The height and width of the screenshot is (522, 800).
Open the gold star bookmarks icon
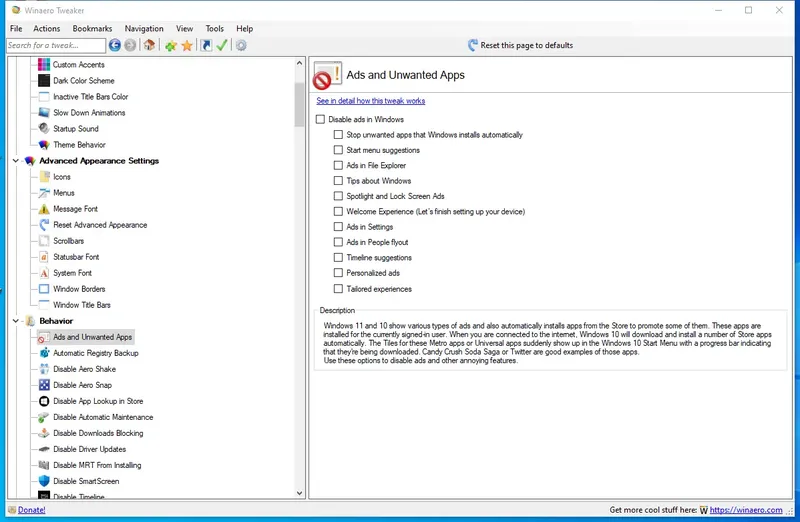click(x=187, y=45)
